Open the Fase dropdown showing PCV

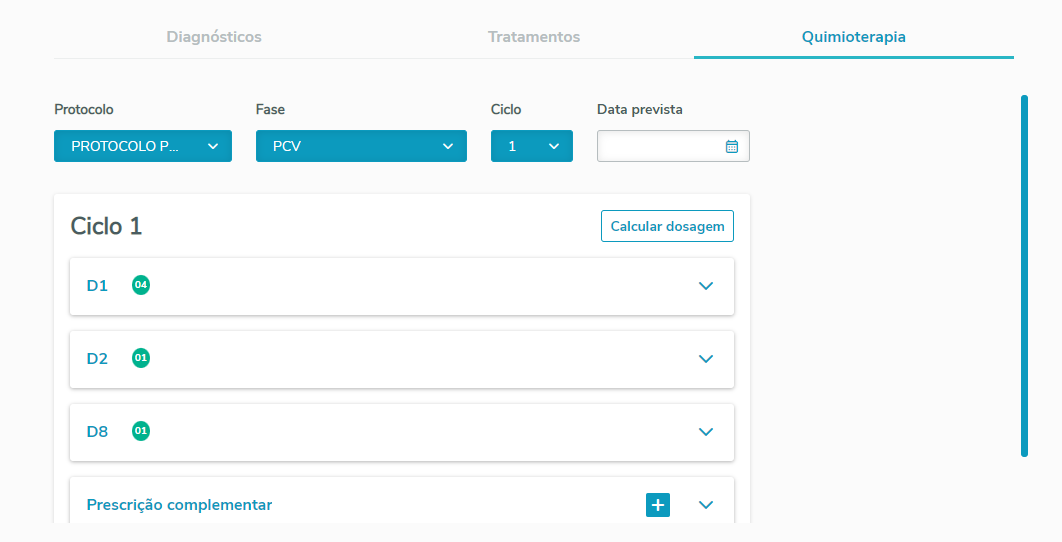pos(361,146)
